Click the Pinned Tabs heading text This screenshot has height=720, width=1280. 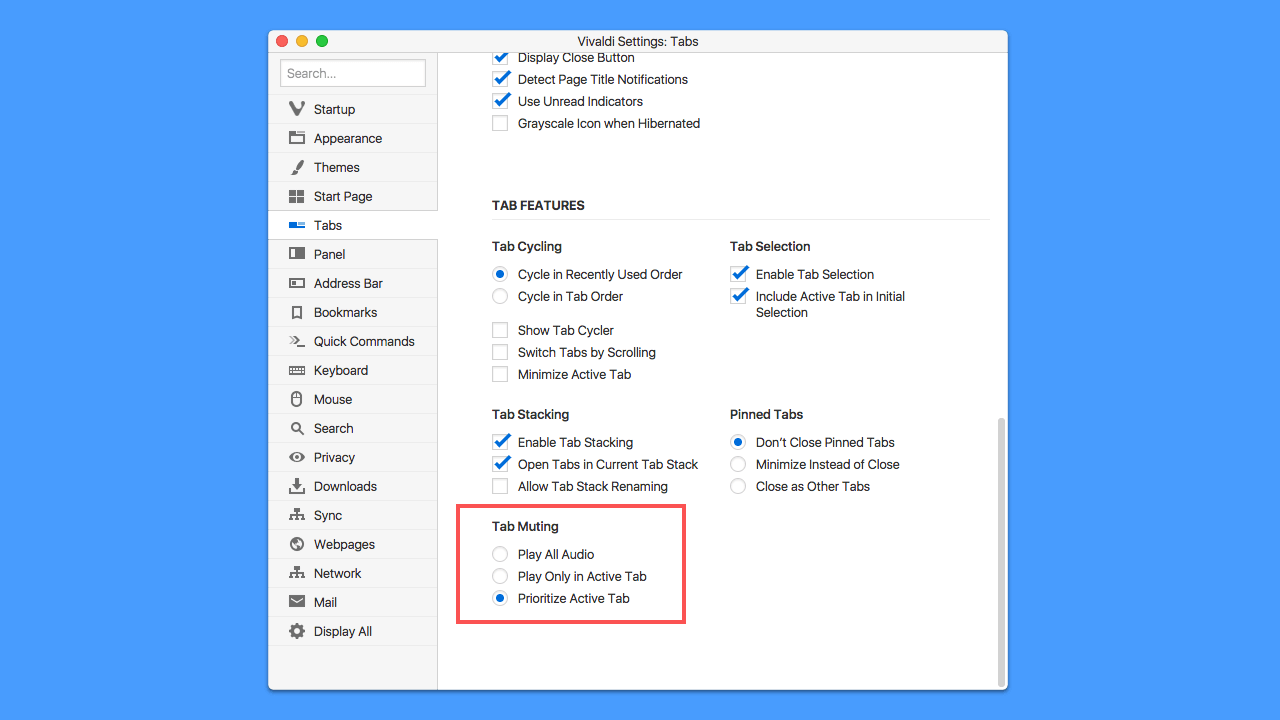tap(766, 414)
